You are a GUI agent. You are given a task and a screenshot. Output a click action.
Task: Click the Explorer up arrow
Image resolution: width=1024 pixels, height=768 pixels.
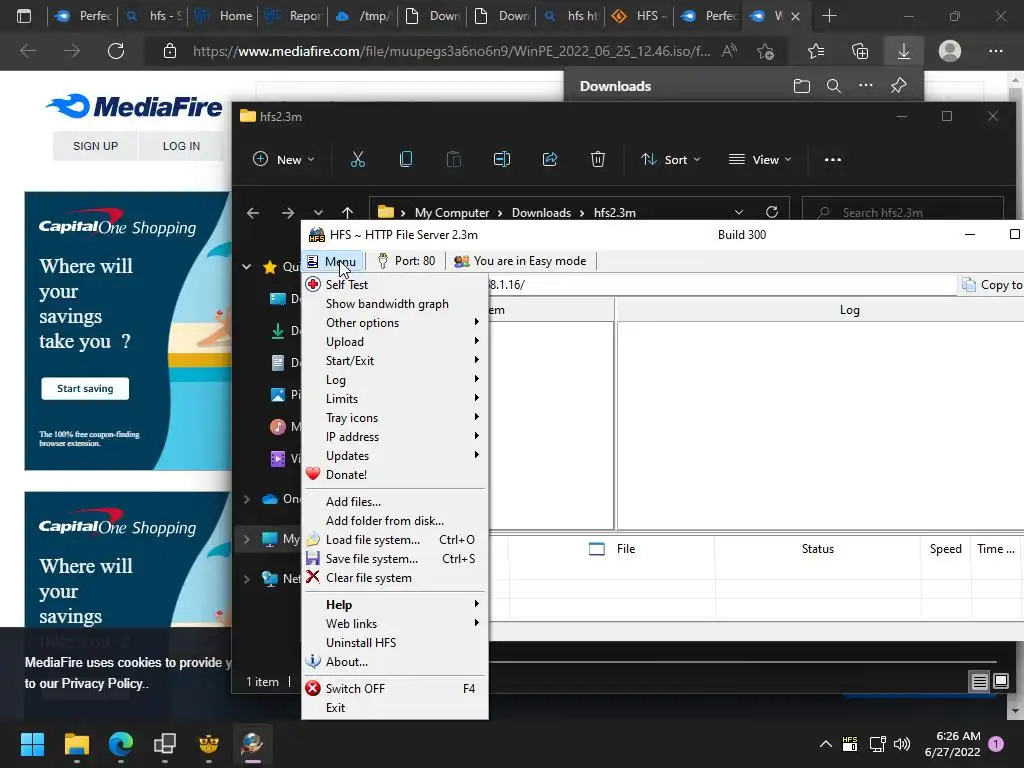click(x=347, y=213)
